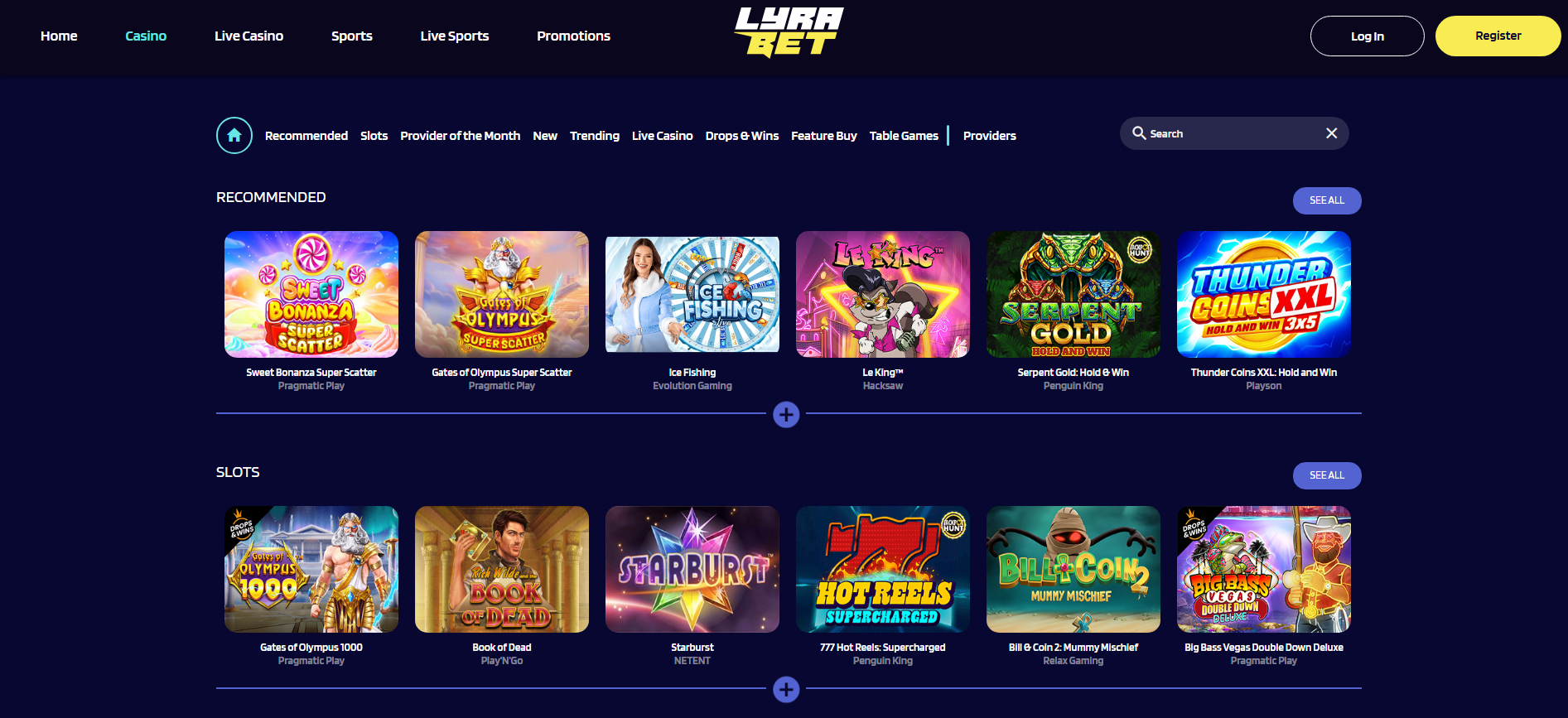
Task: Click the yellow Register button
Action: [x=1498, y=36]
